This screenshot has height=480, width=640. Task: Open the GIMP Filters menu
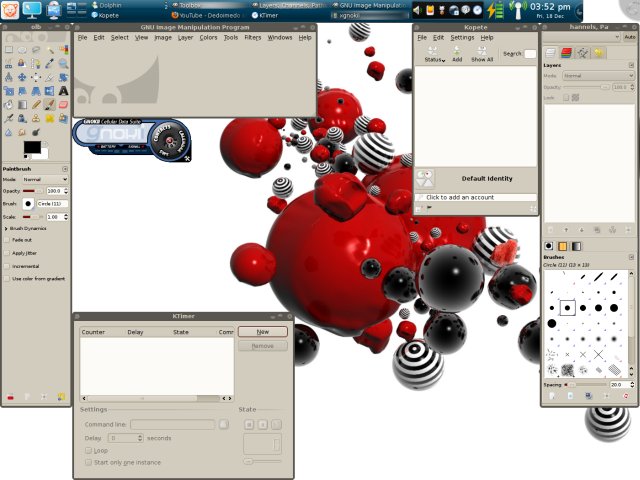pyautogui.click(x=253, y=37)
